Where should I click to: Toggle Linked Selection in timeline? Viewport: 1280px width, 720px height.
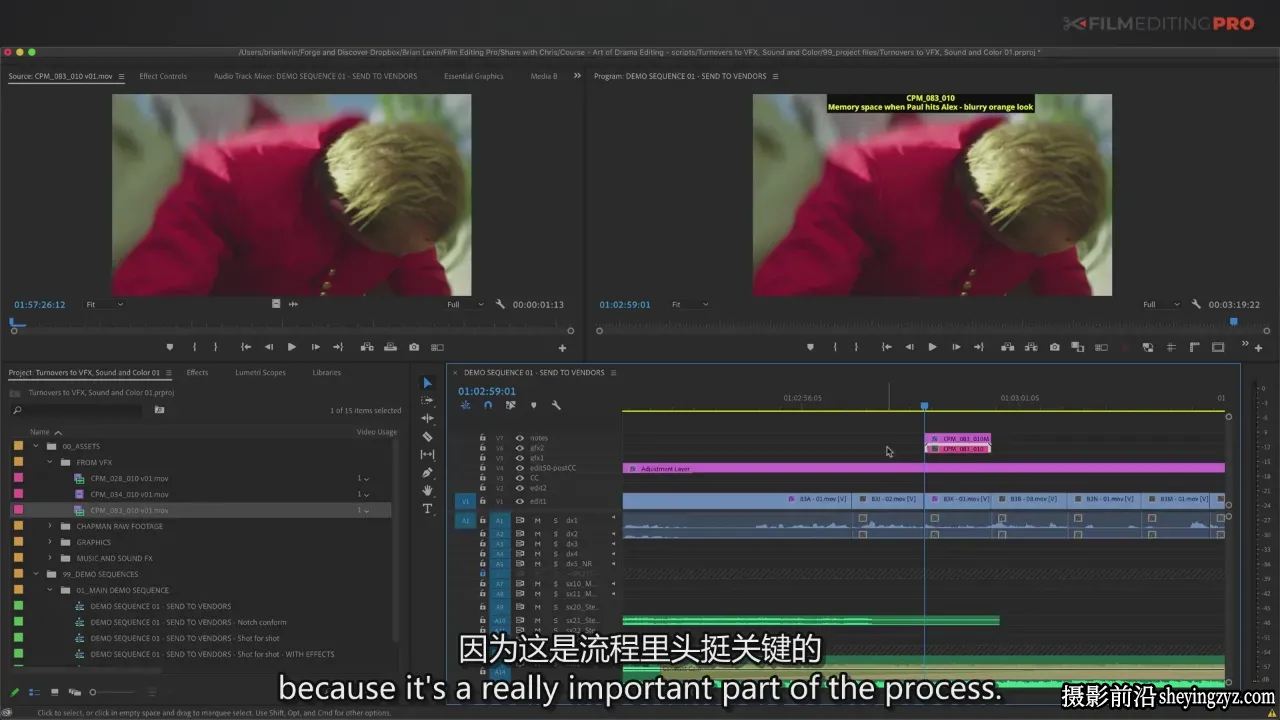coord(510,405)
